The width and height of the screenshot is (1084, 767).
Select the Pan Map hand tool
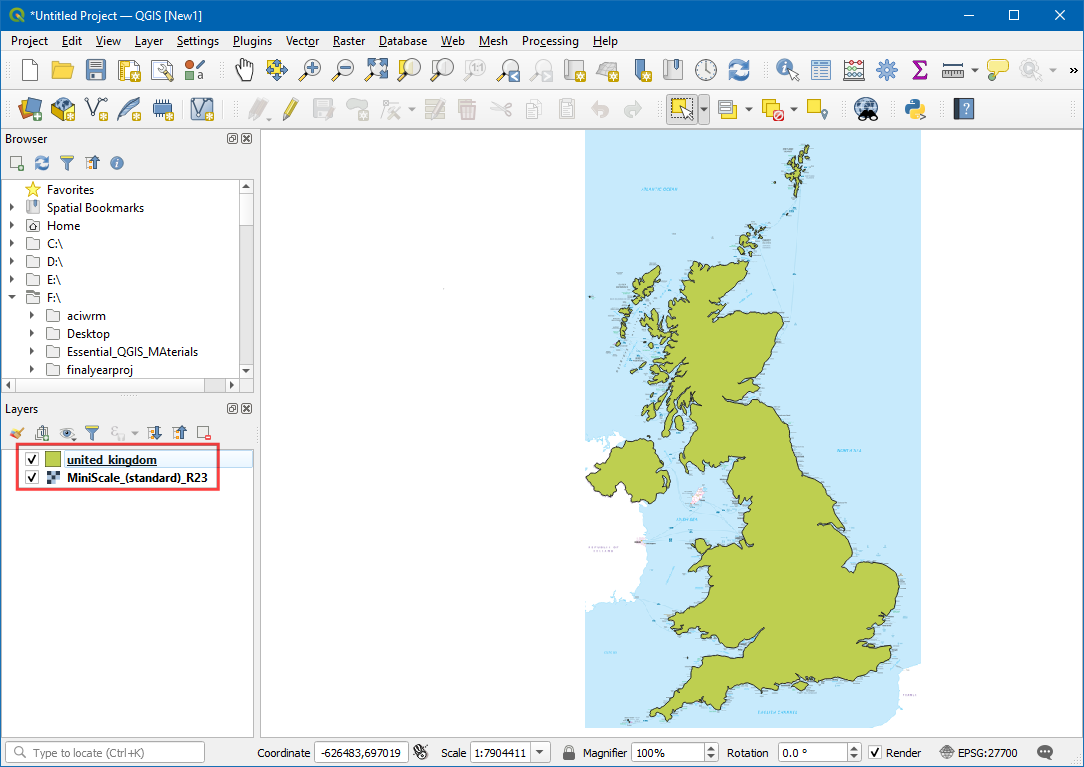tap(244, 70)
